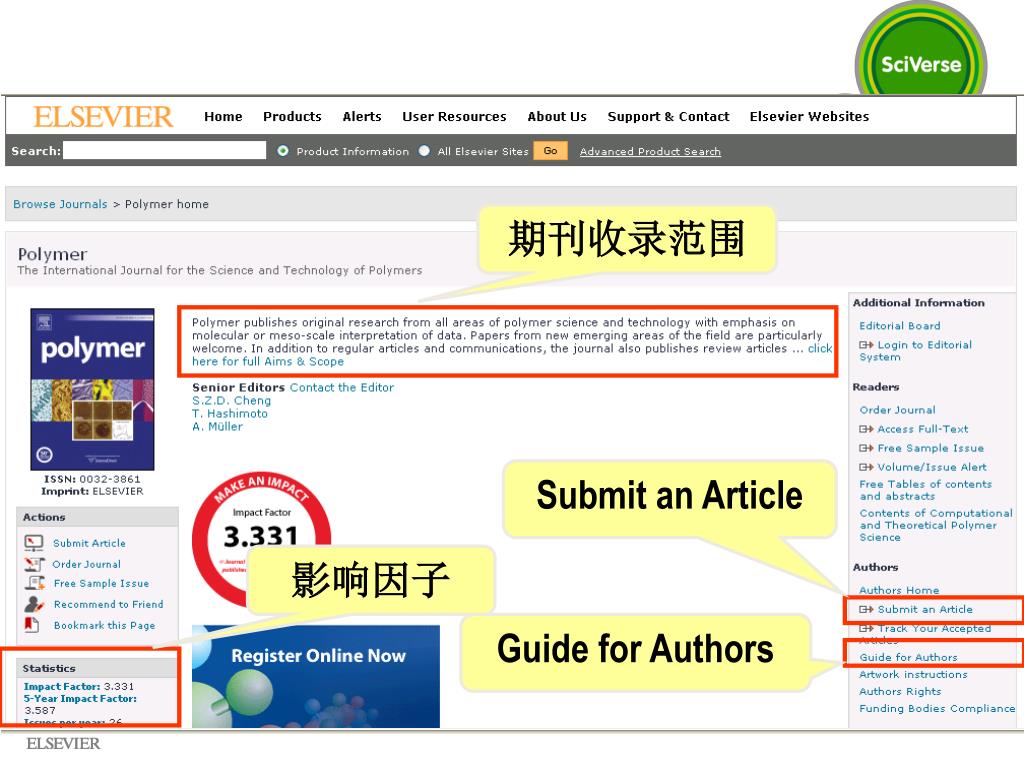Click the ELSEVIER logo in the header
1024x768 pixels.
point(103,117)
